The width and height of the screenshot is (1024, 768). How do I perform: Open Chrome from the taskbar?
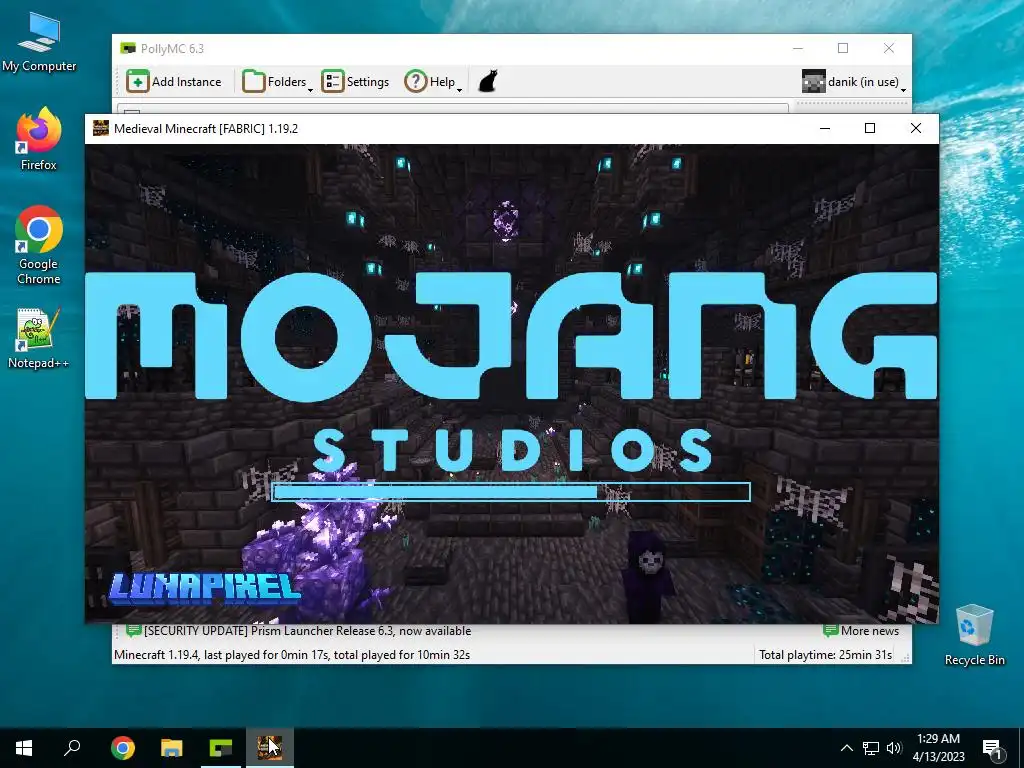pyautogui.click(x=123, y=748)
